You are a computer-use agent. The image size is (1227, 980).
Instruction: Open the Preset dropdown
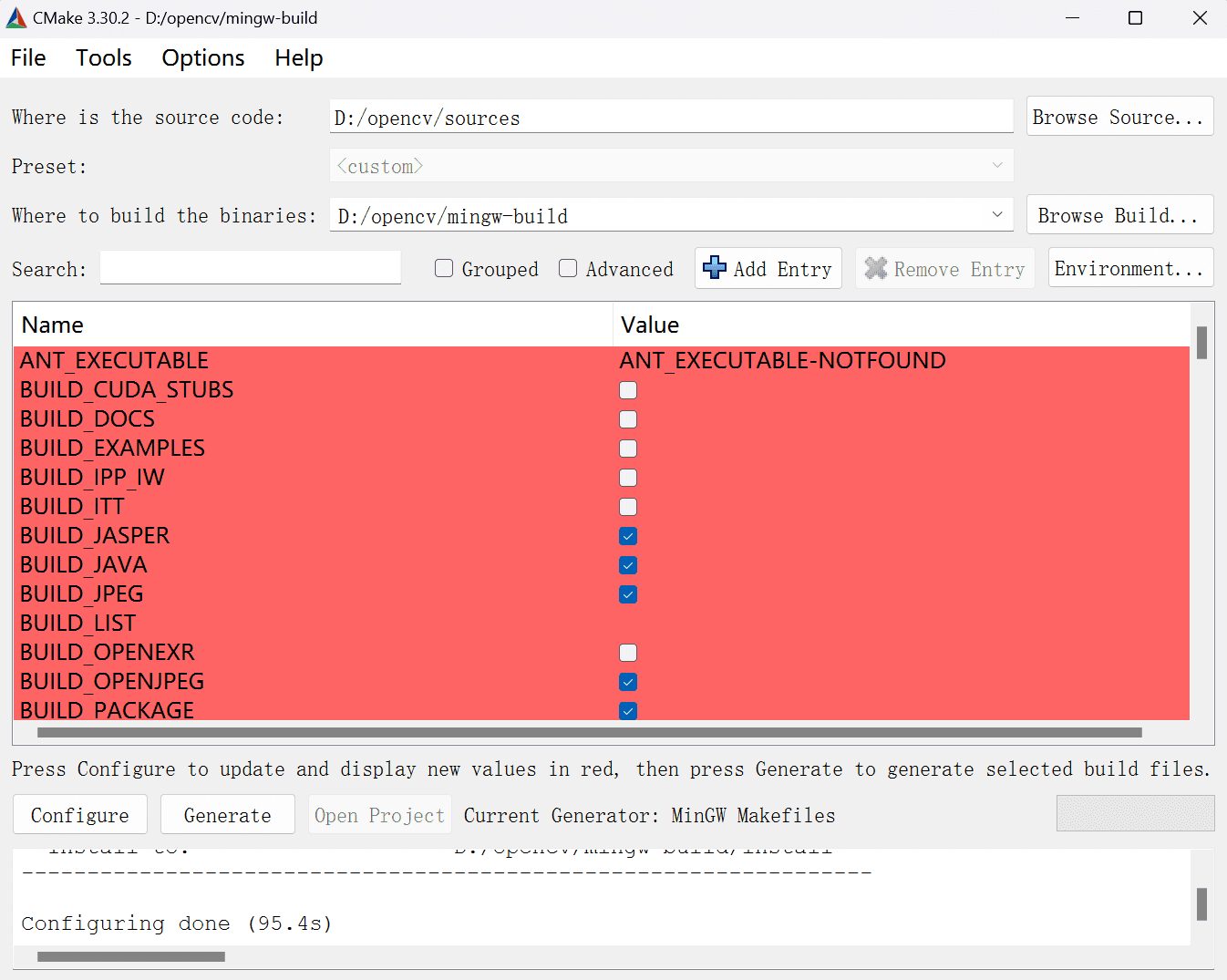coord(672,166)
